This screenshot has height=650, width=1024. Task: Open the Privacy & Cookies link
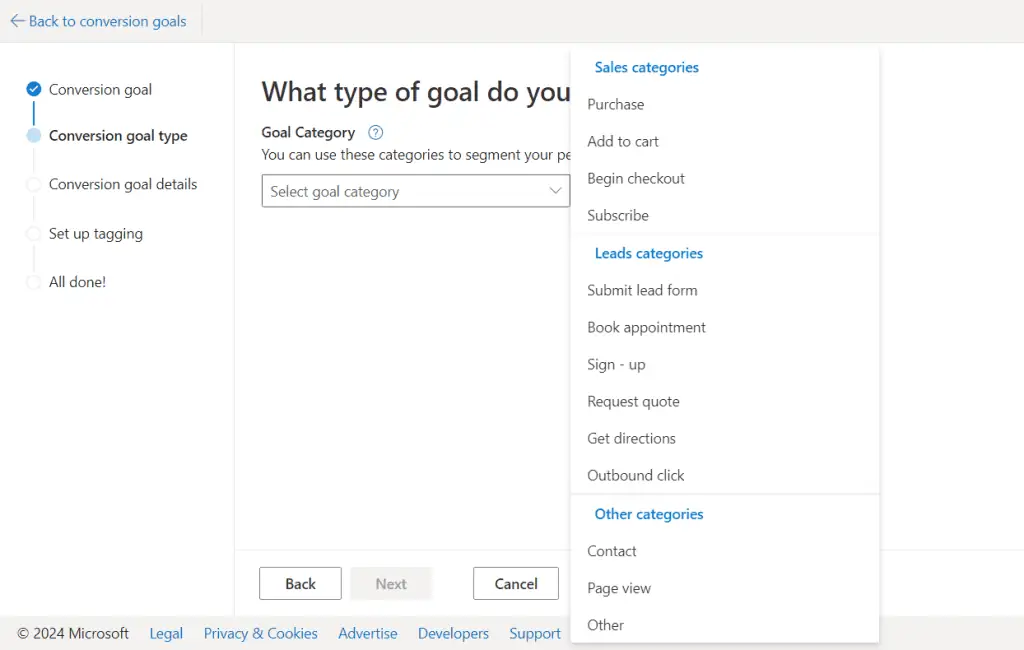pyautogui.click(x=260, y=633)
